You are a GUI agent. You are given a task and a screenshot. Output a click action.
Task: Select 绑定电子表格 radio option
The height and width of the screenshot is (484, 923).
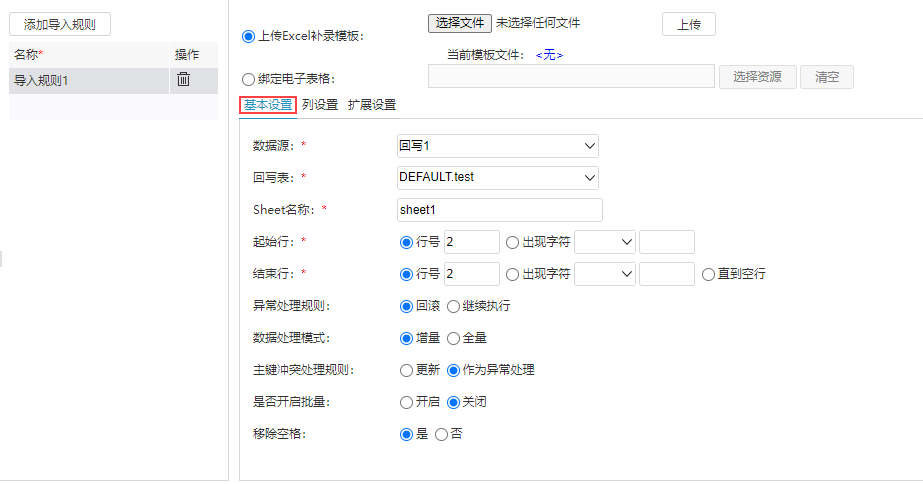248,79
